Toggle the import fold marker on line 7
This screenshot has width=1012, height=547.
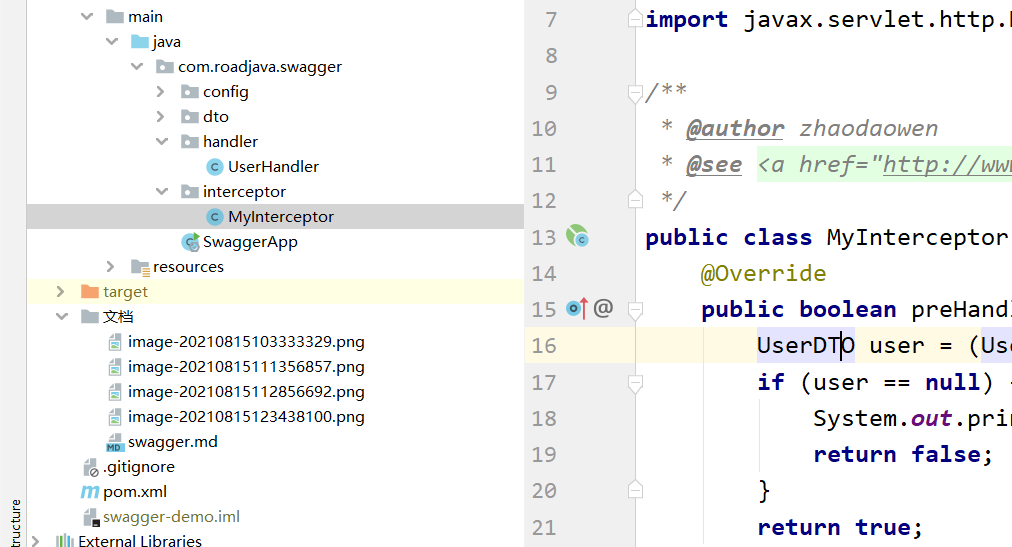click(633, 20)
